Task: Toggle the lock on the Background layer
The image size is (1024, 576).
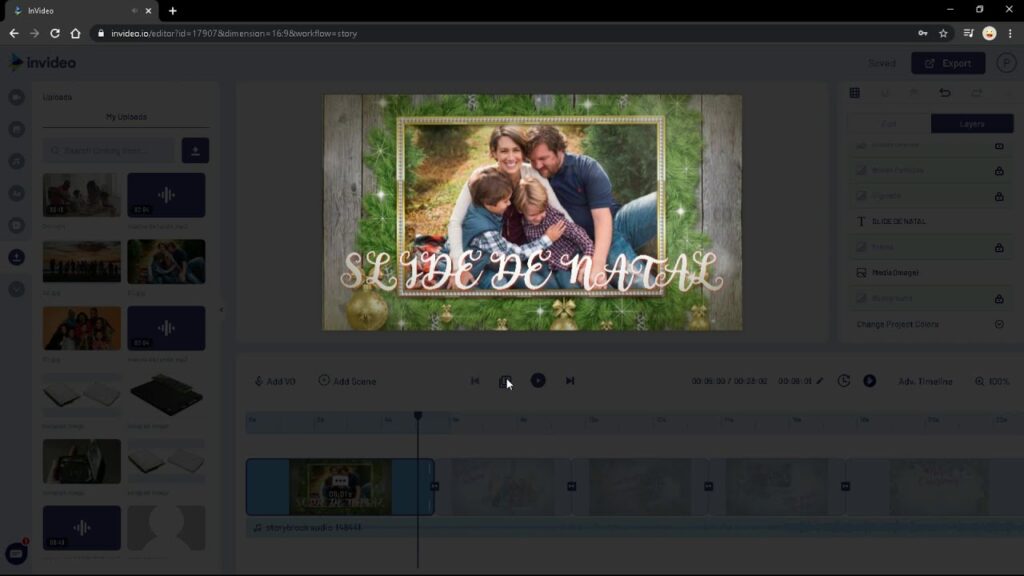Action: point(999,298)
